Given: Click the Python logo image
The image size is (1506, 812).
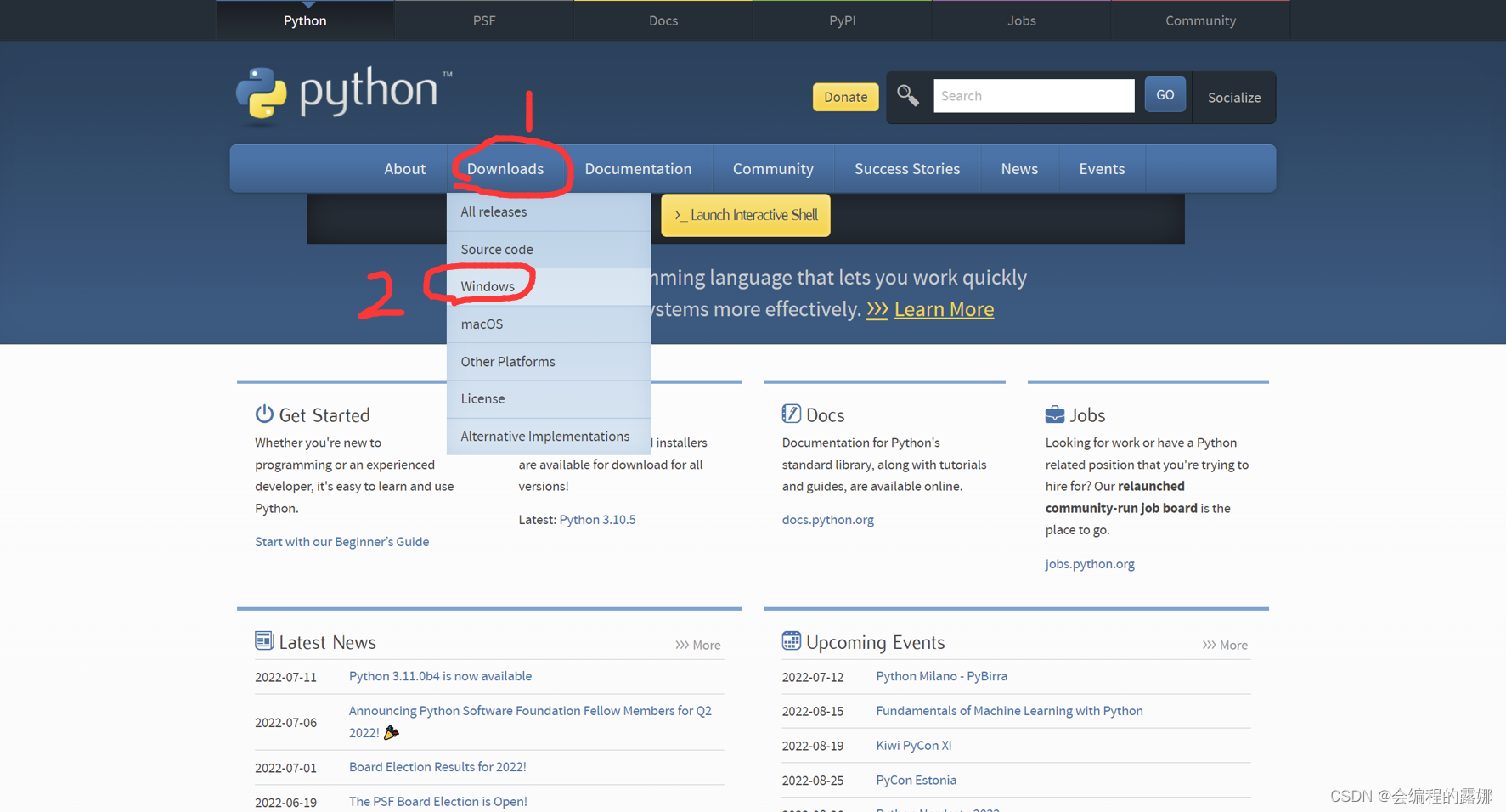Looking at the screenshot, I should 344,95.
